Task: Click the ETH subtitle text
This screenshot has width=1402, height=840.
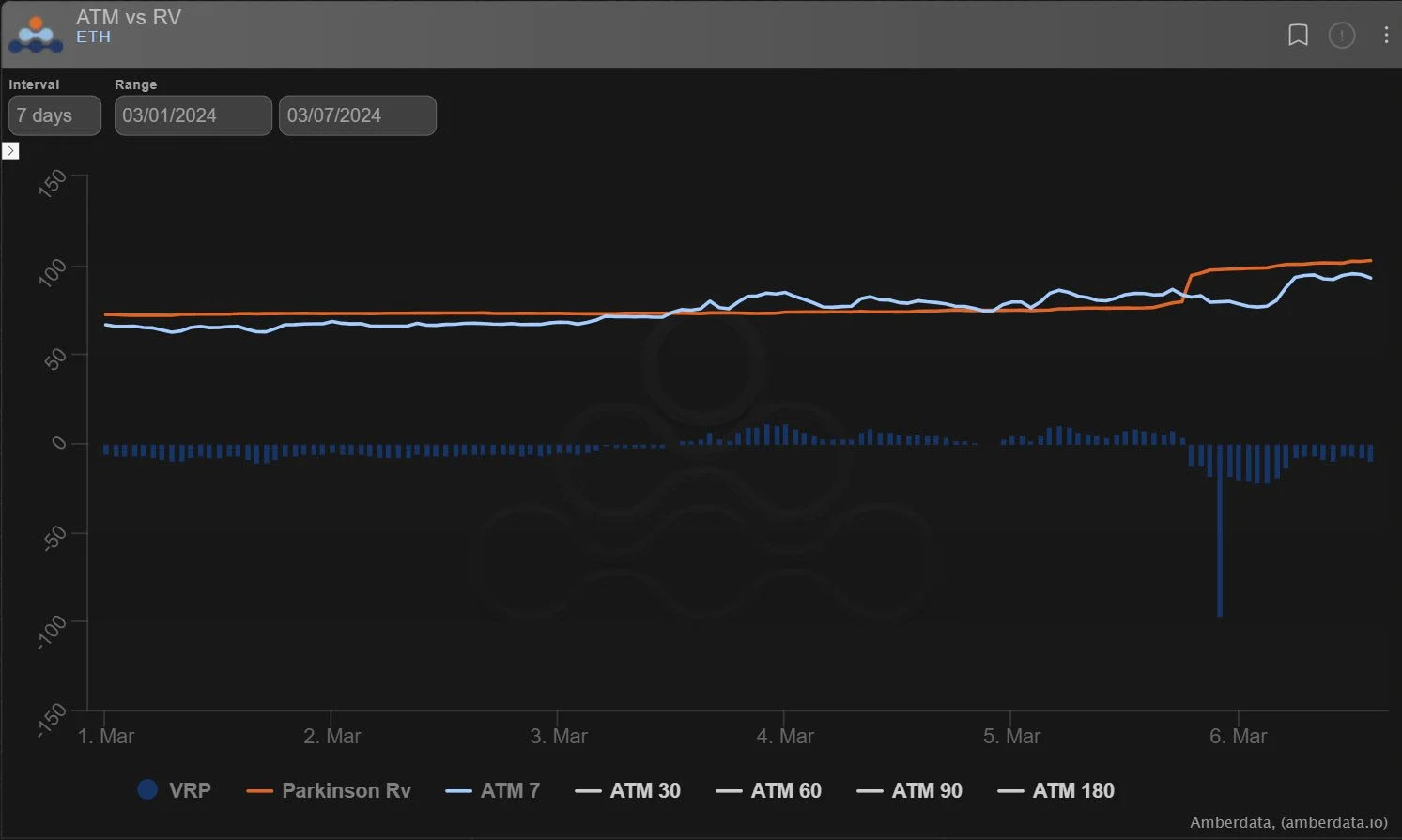Action: [93, 38]
